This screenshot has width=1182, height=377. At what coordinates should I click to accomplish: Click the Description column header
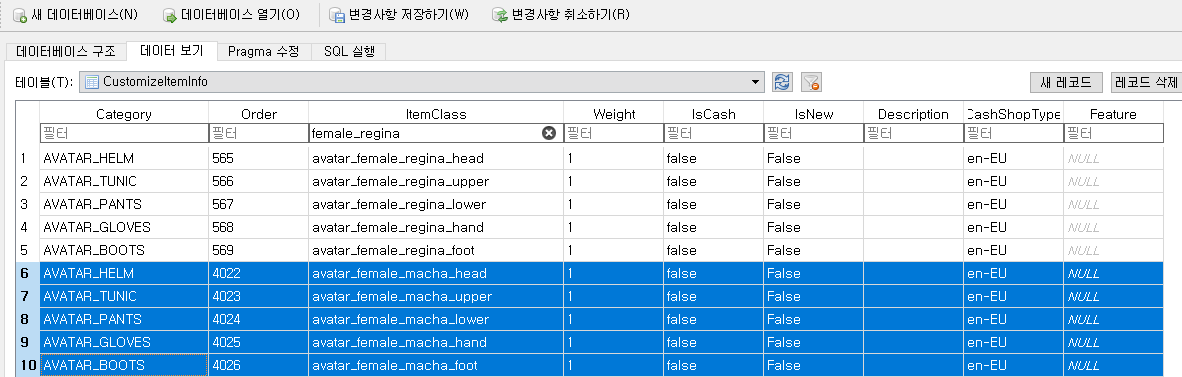pyautogui.click(x=913, y=115)
